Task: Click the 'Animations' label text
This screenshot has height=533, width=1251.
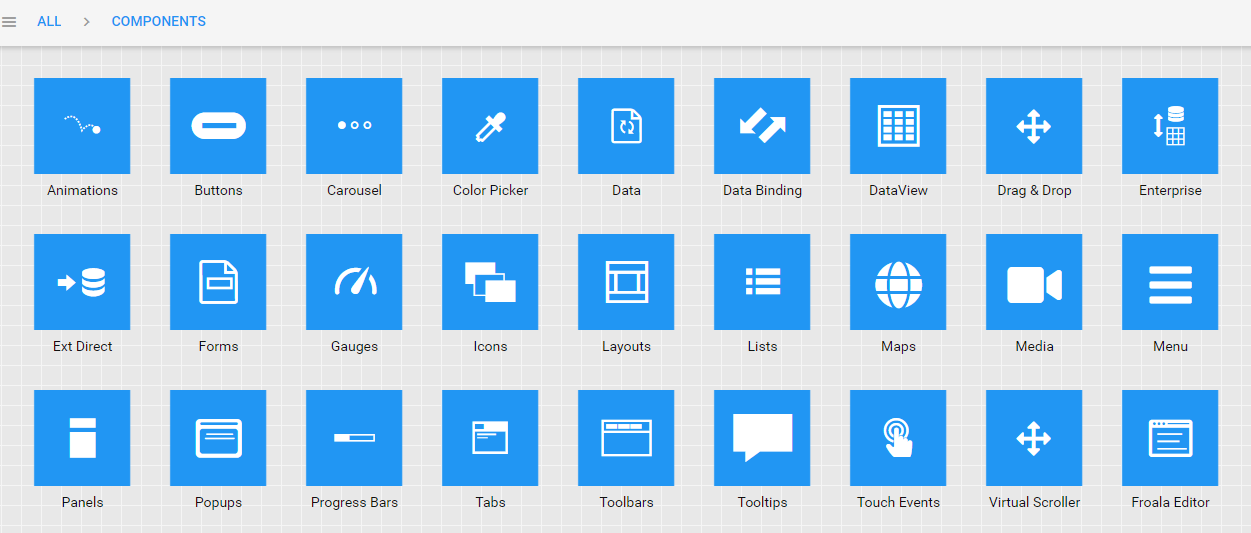Action: 82,190
